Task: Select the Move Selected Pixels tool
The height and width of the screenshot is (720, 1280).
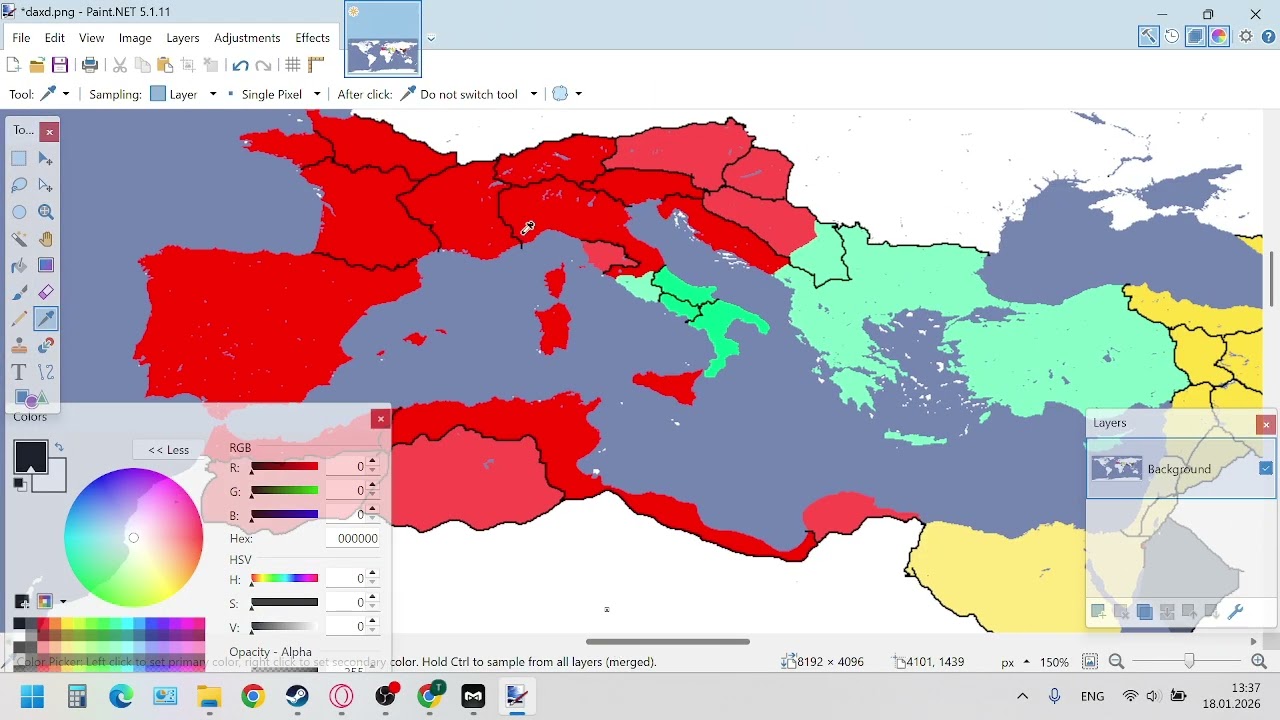Action: point(46,158)
